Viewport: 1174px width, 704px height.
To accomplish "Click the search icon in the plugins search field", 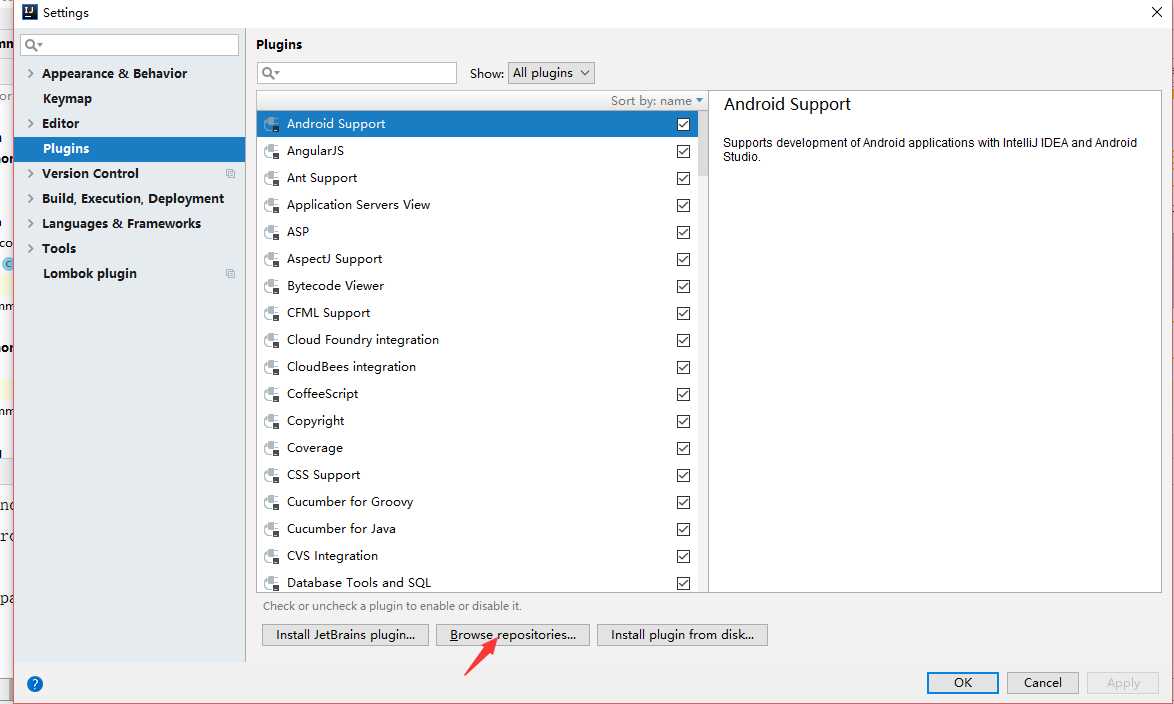I will tap(270, 73).
